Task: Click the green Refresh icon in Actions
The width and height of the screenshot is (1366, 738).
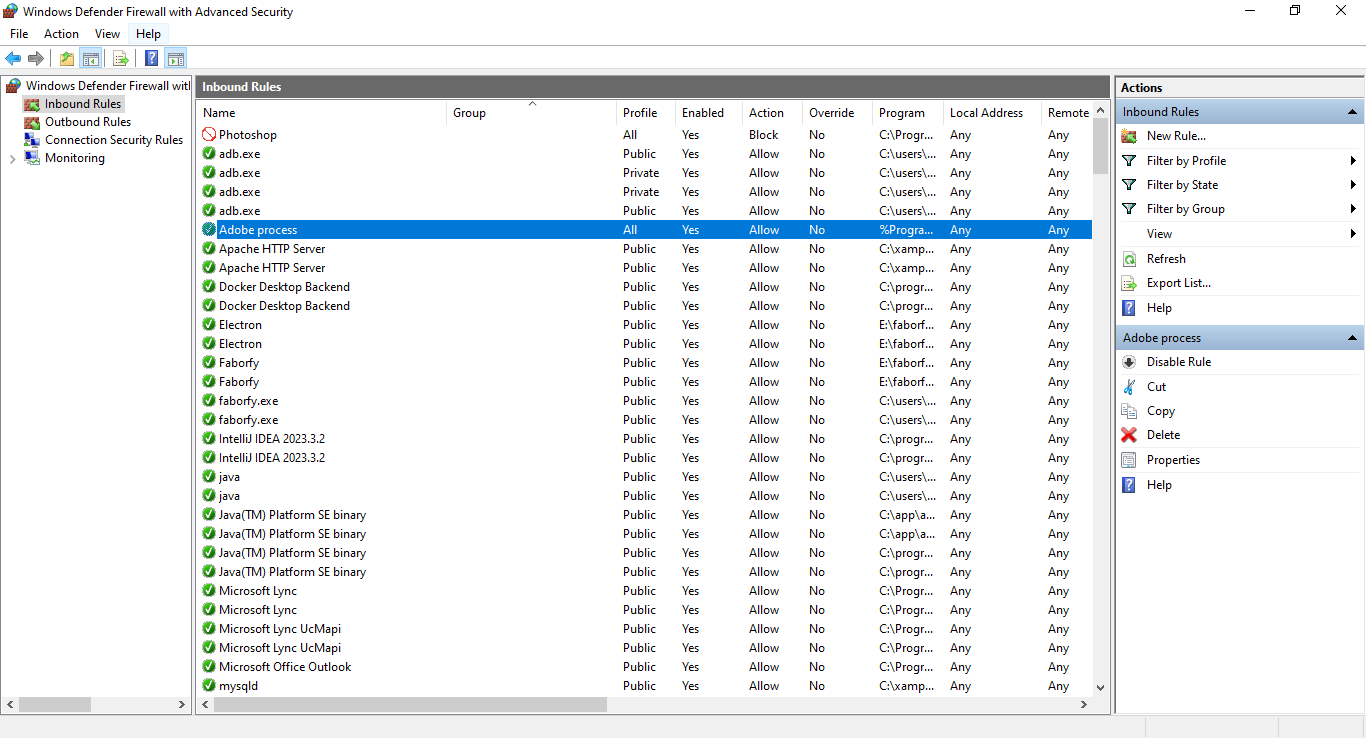Action: (1129, 259)
